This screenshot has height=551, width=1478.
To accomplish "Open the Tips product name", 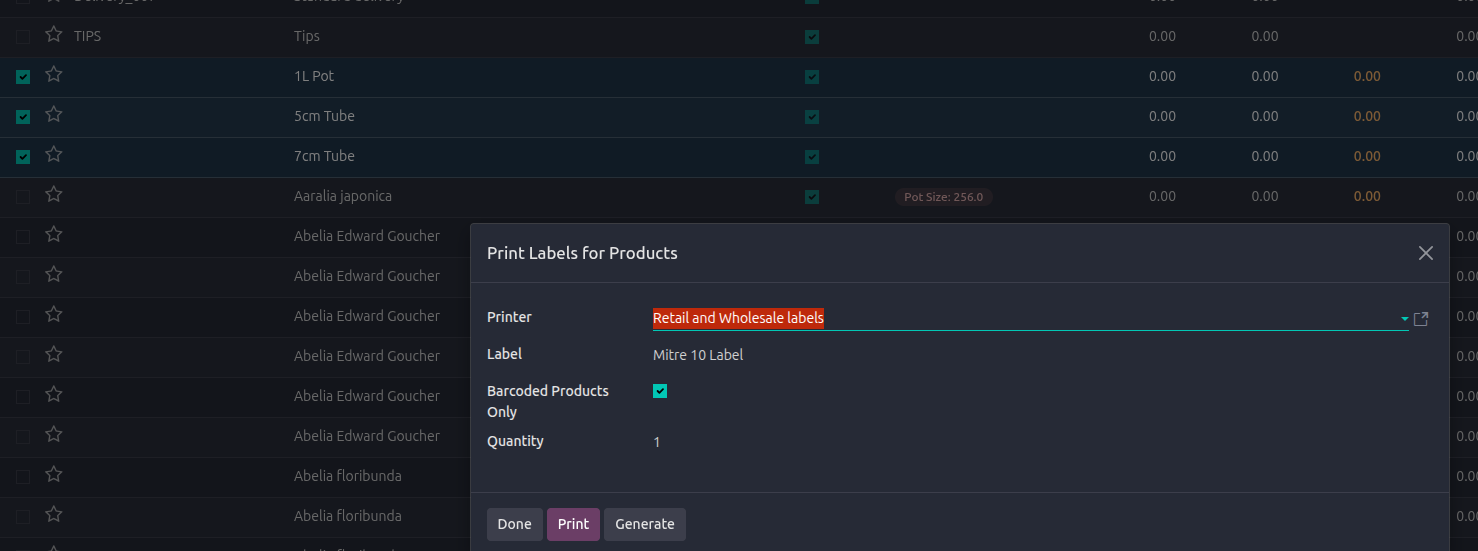I will 307,36.
